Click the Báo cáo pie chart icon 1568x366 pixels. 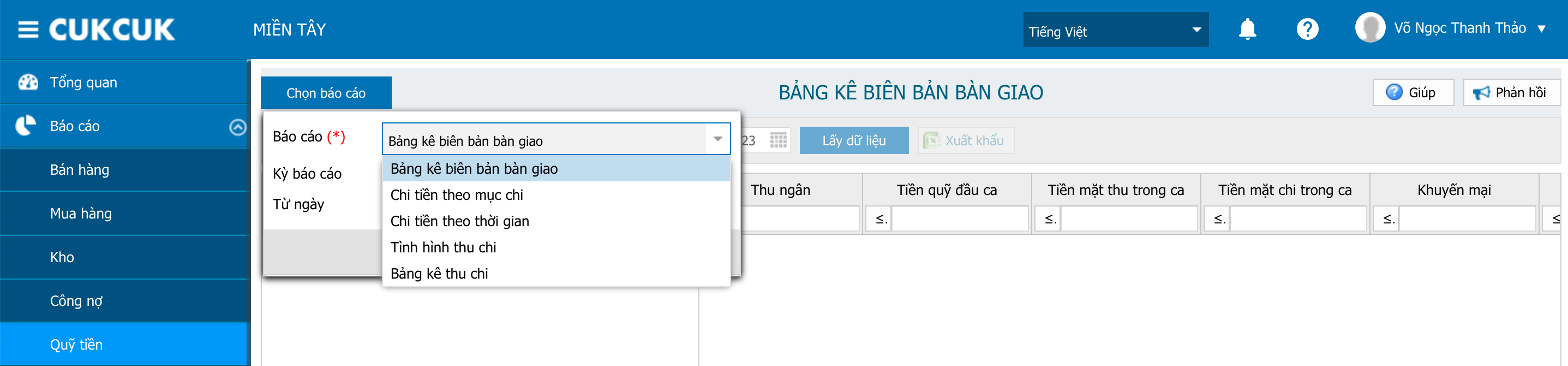coord(26,126)
